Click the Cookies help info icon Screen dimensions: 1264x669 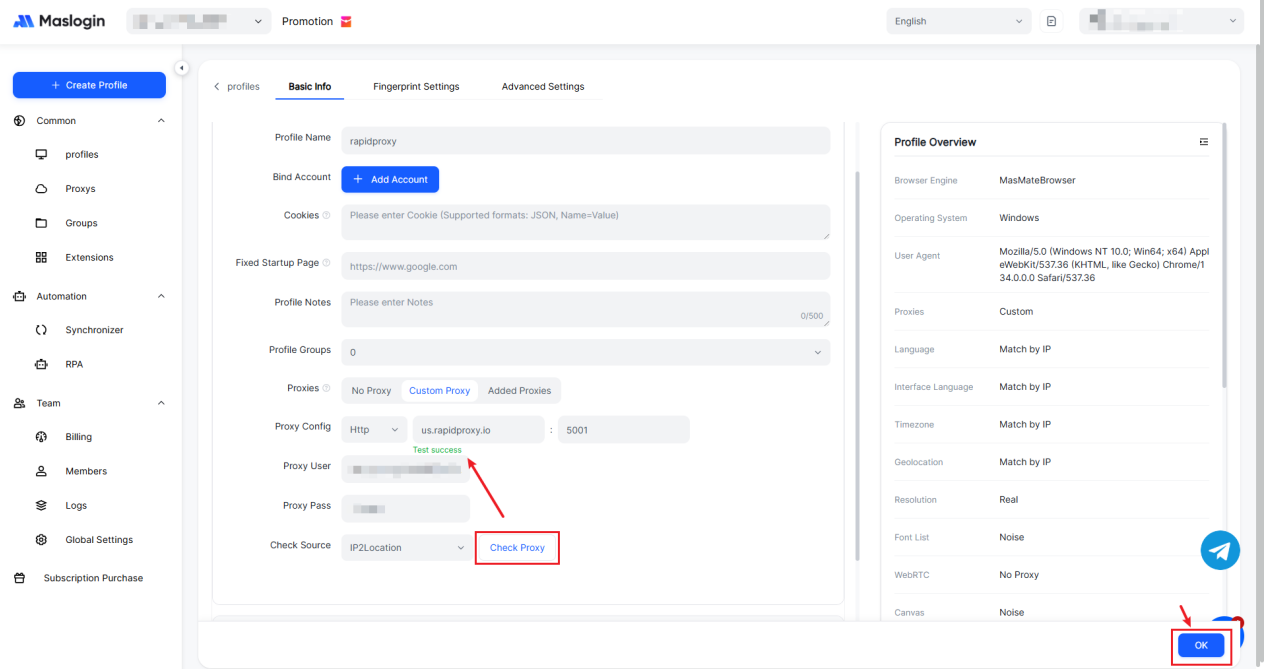tap(327, 216)
